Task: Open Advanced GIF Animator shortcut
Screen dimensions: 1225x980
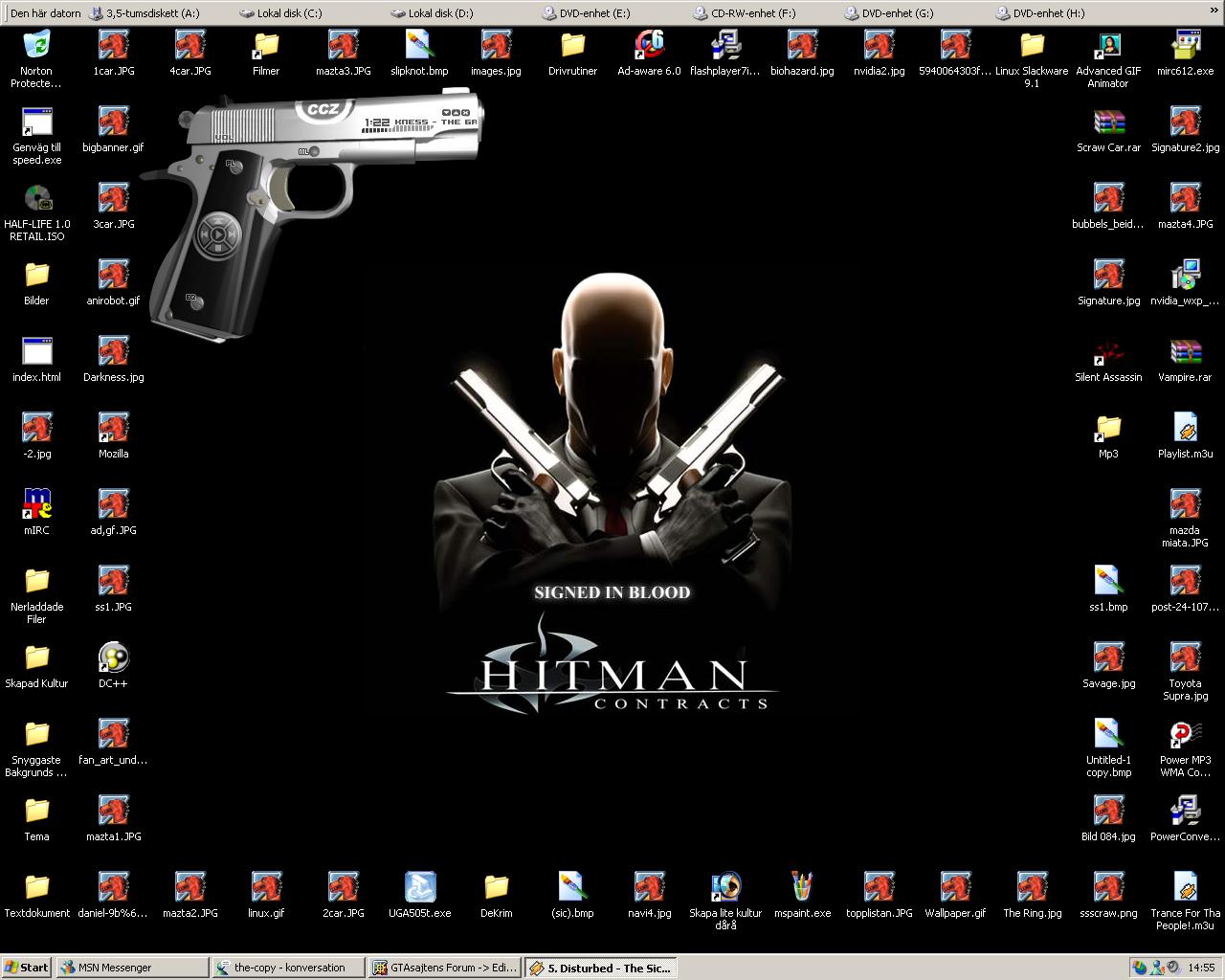Action: click(x=1108, y=57)
